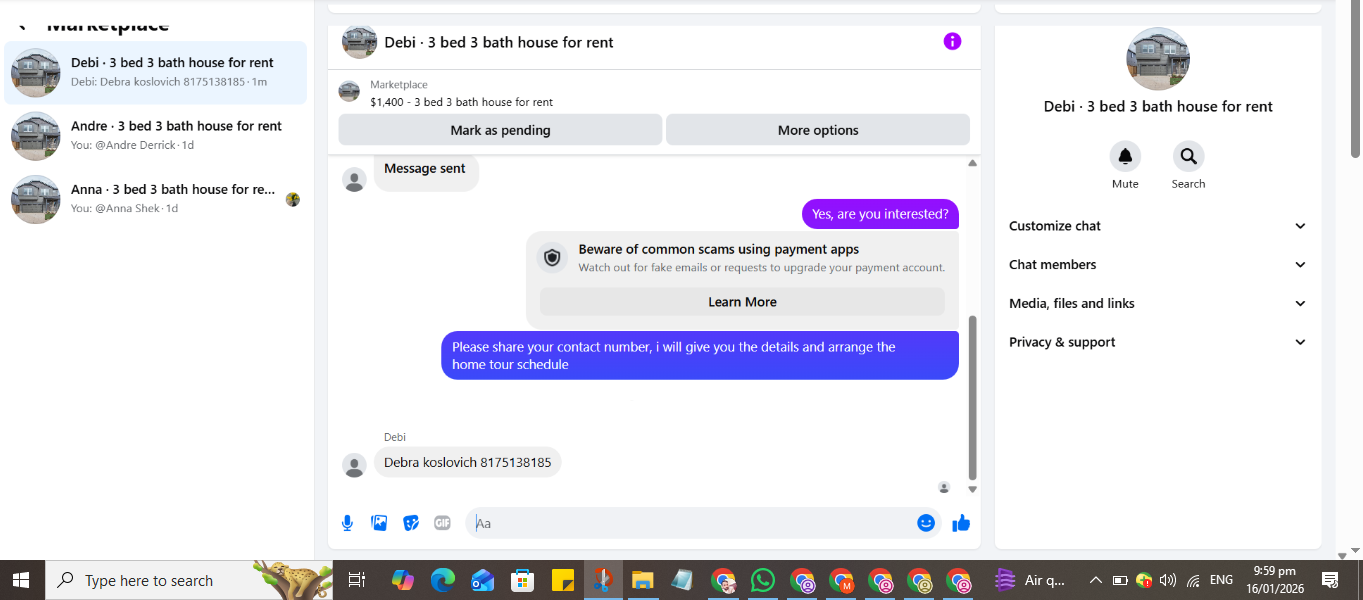Open the sticker picker icon
This screenshot has width=1363, height=600.
coord(411,523)
